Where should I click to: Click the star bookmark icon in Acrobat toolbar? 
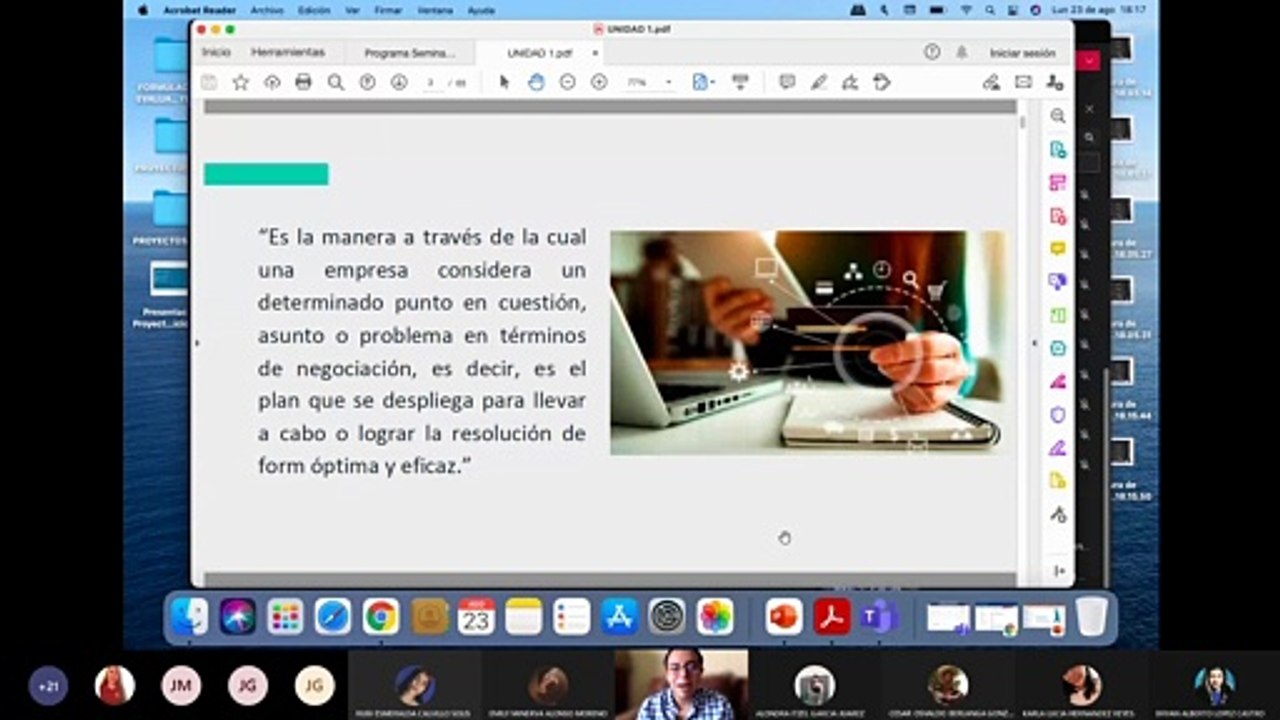tap(240, 82)
